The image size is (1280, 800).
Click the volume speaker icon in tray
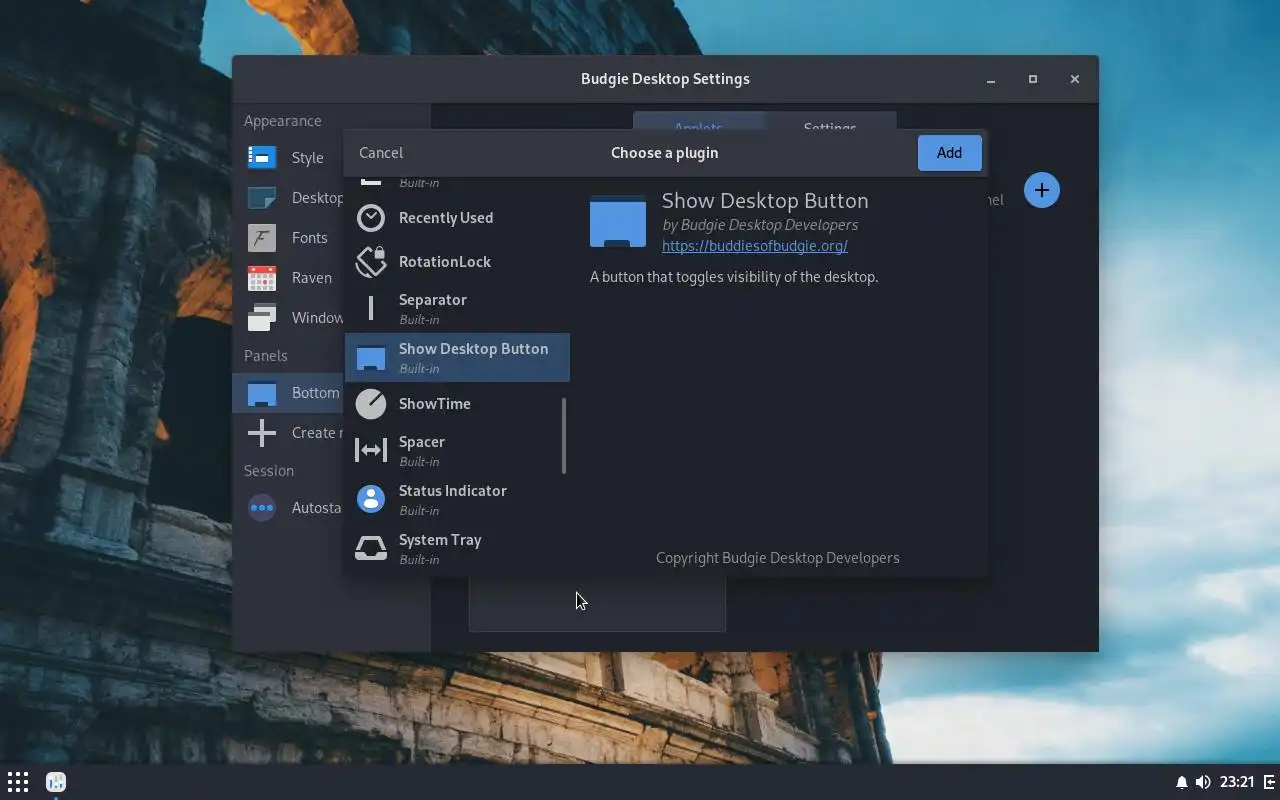point(1203,782)
